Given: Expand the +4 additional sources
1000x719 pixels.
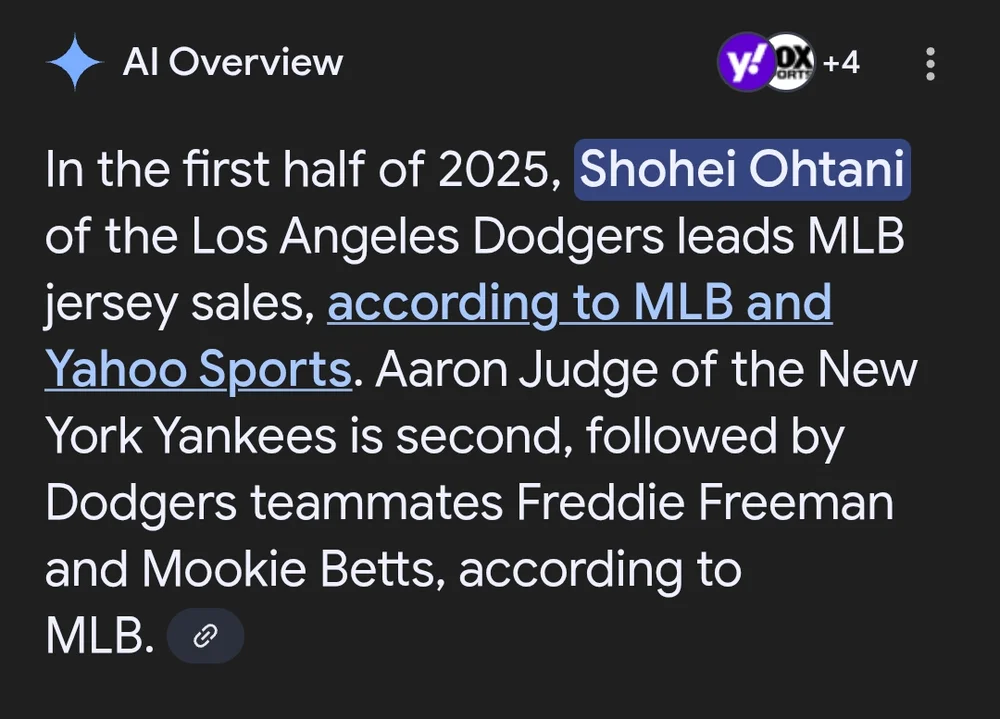Looking at the screenshot, I should point(841,63).
